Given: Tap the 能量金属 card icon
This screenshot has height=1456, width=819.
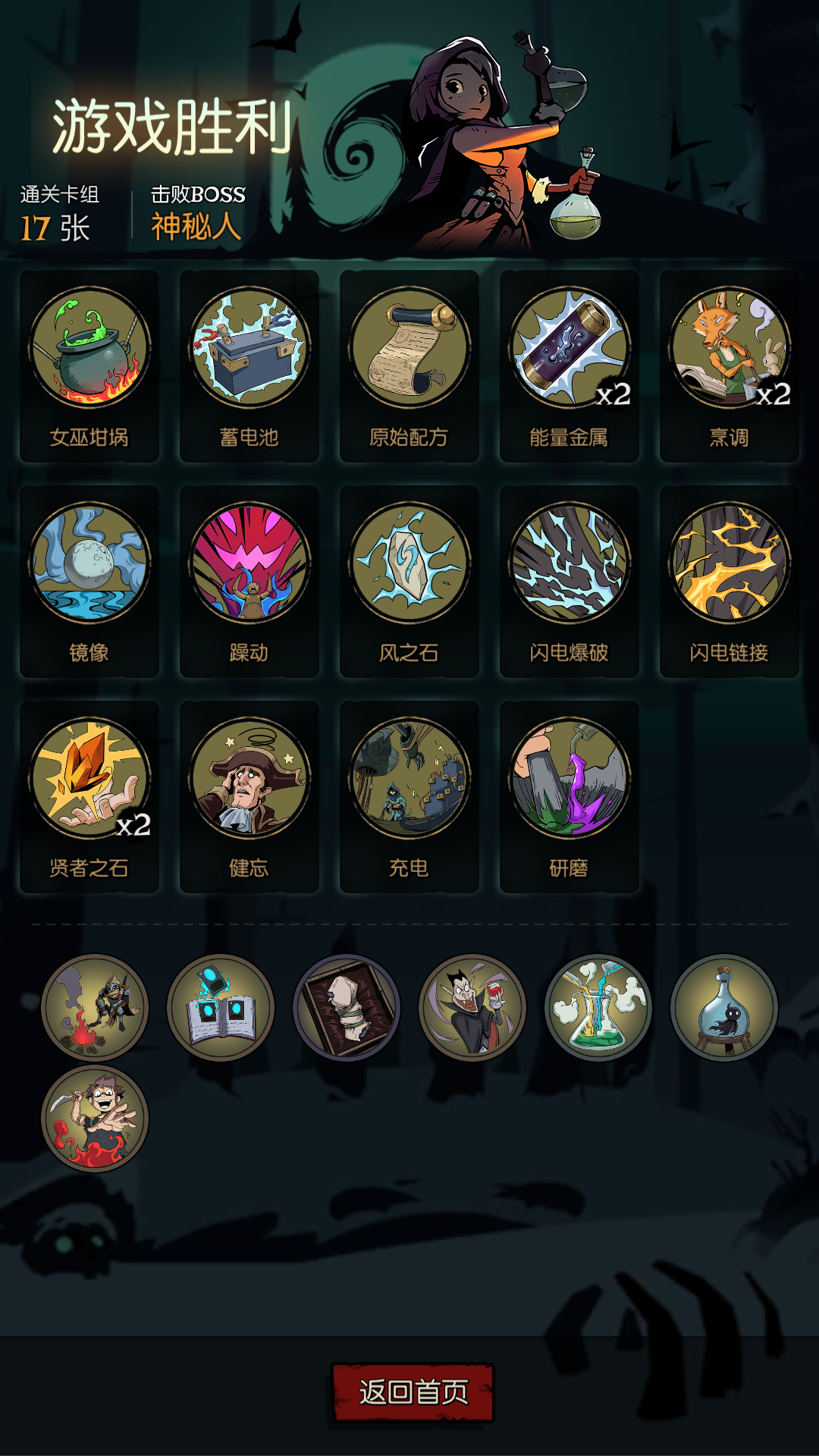Looking at the screenshot, I should coord(570,349).
